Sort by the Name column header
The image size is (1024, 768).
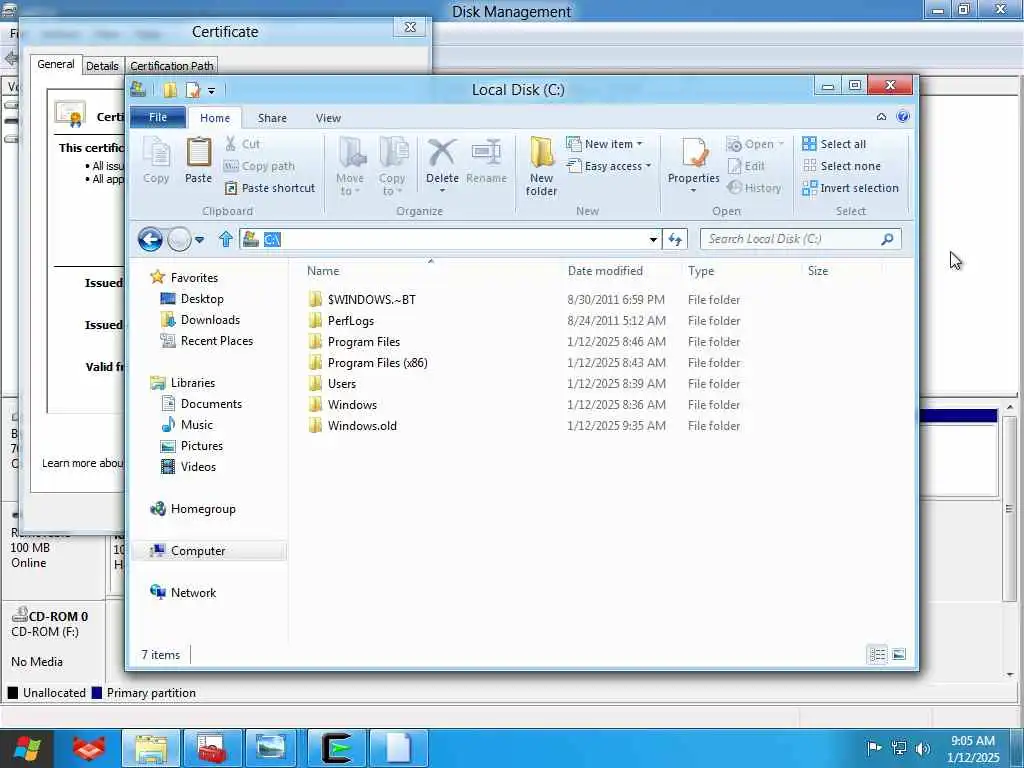coord(431,270)
